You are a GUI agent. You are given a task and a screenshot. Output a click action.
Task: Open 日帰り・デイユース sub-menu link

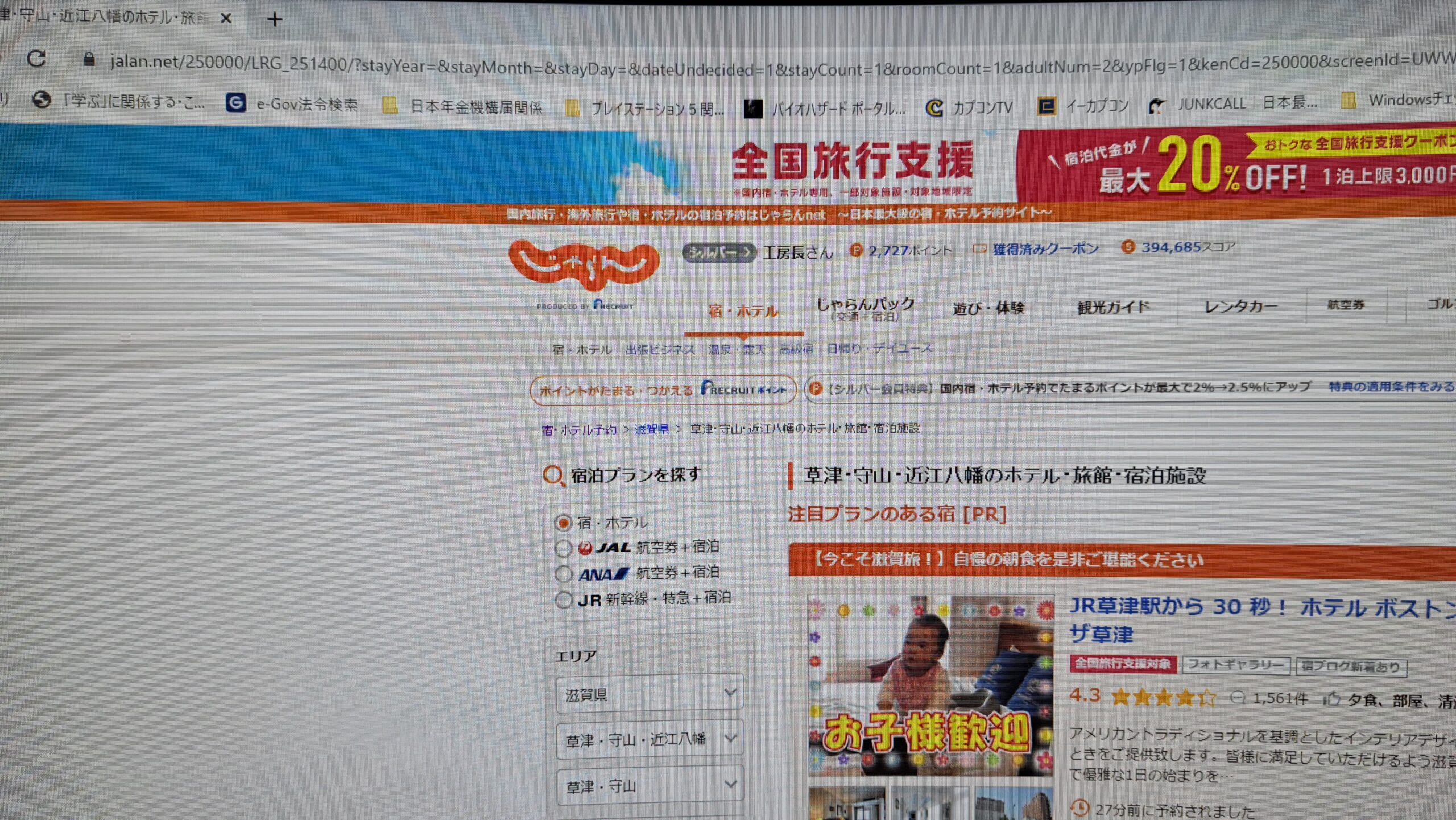[879, 348]
